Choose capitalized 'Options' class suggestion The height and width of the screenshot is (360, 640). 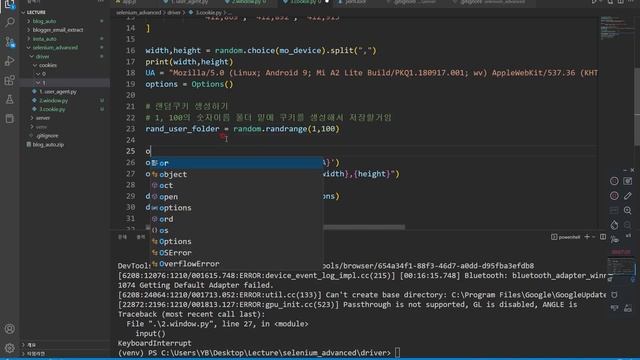tap(237, 242)
